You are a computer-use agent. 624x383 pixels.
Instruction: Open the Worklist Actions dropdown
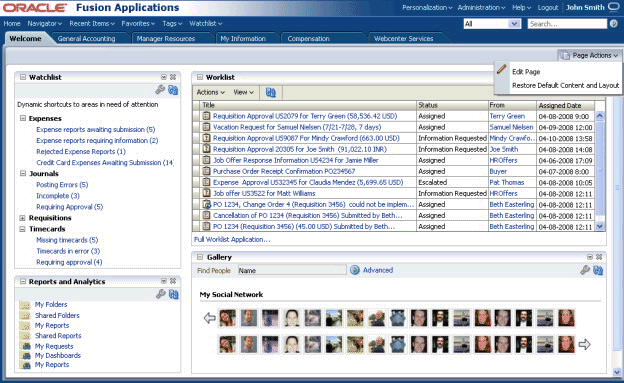pyautogui.click(x=211, y=92)
